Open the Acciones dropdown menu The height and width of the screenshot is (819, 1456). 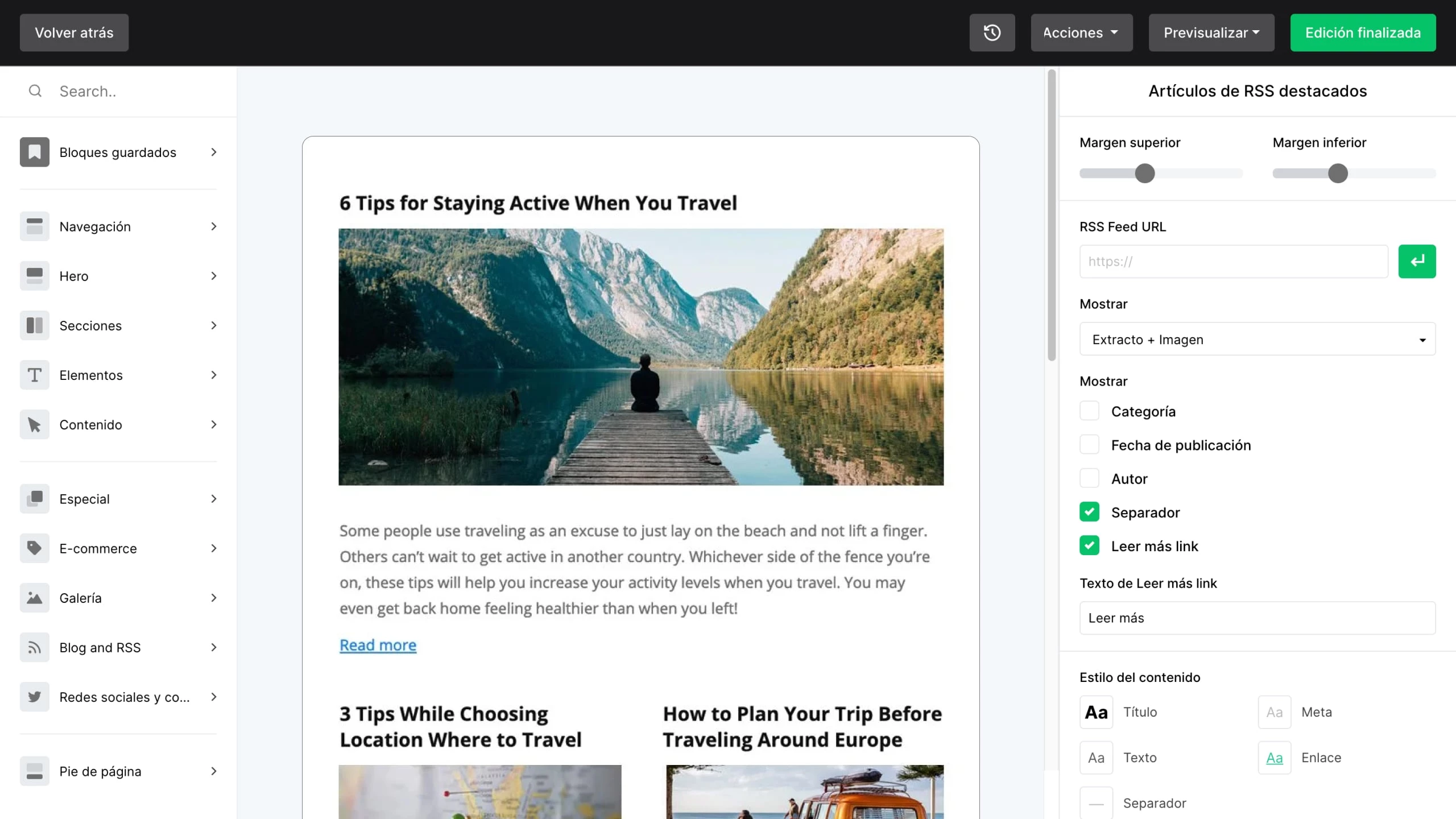pos(1081,32)
